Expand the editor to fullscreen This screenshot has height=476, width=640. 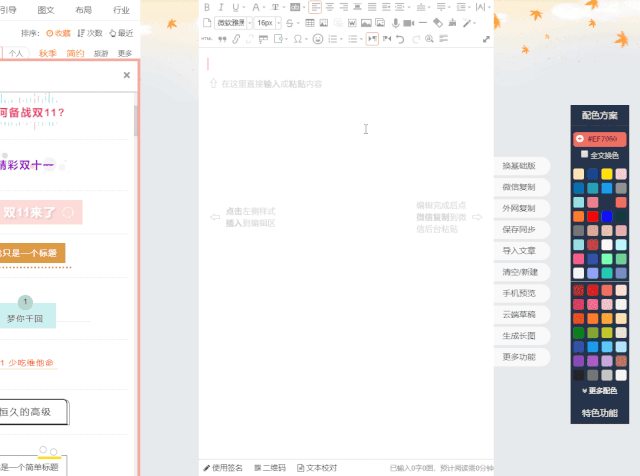[x=486, y=39]
